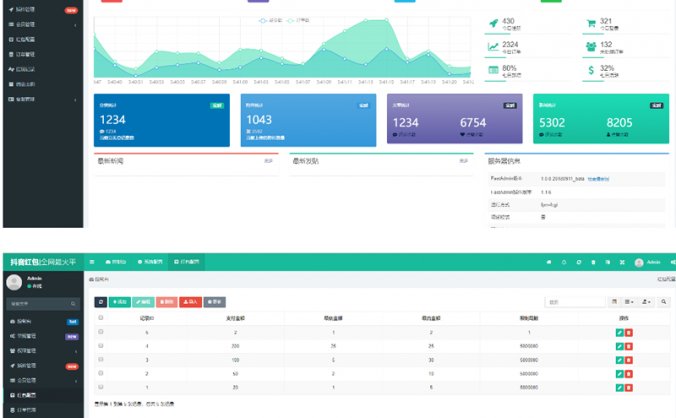Open the export dropdown in the table toolbar

[x=647, y=301]
